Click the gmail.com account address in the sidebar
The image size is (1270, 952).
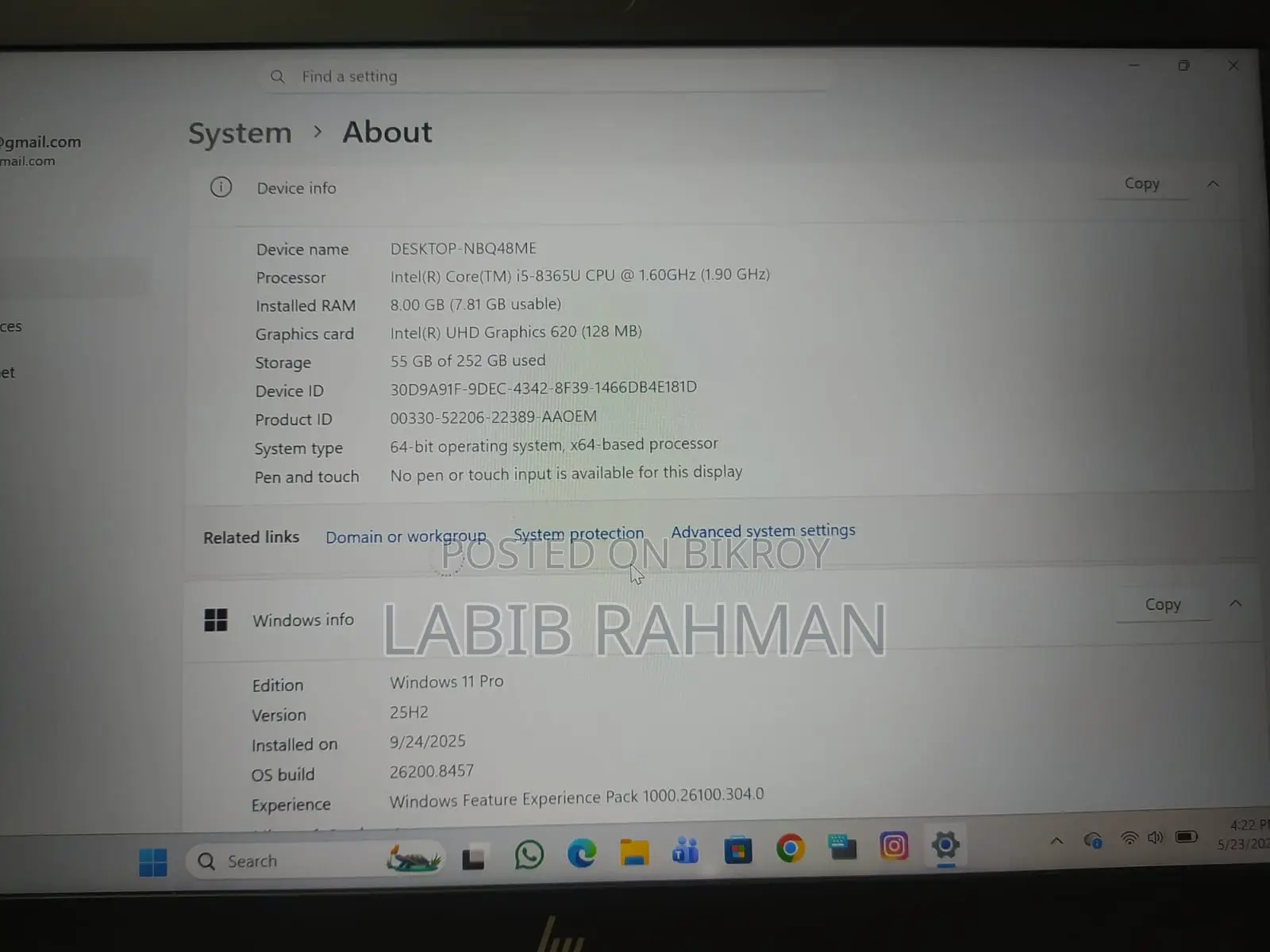(x=40, y=142)
